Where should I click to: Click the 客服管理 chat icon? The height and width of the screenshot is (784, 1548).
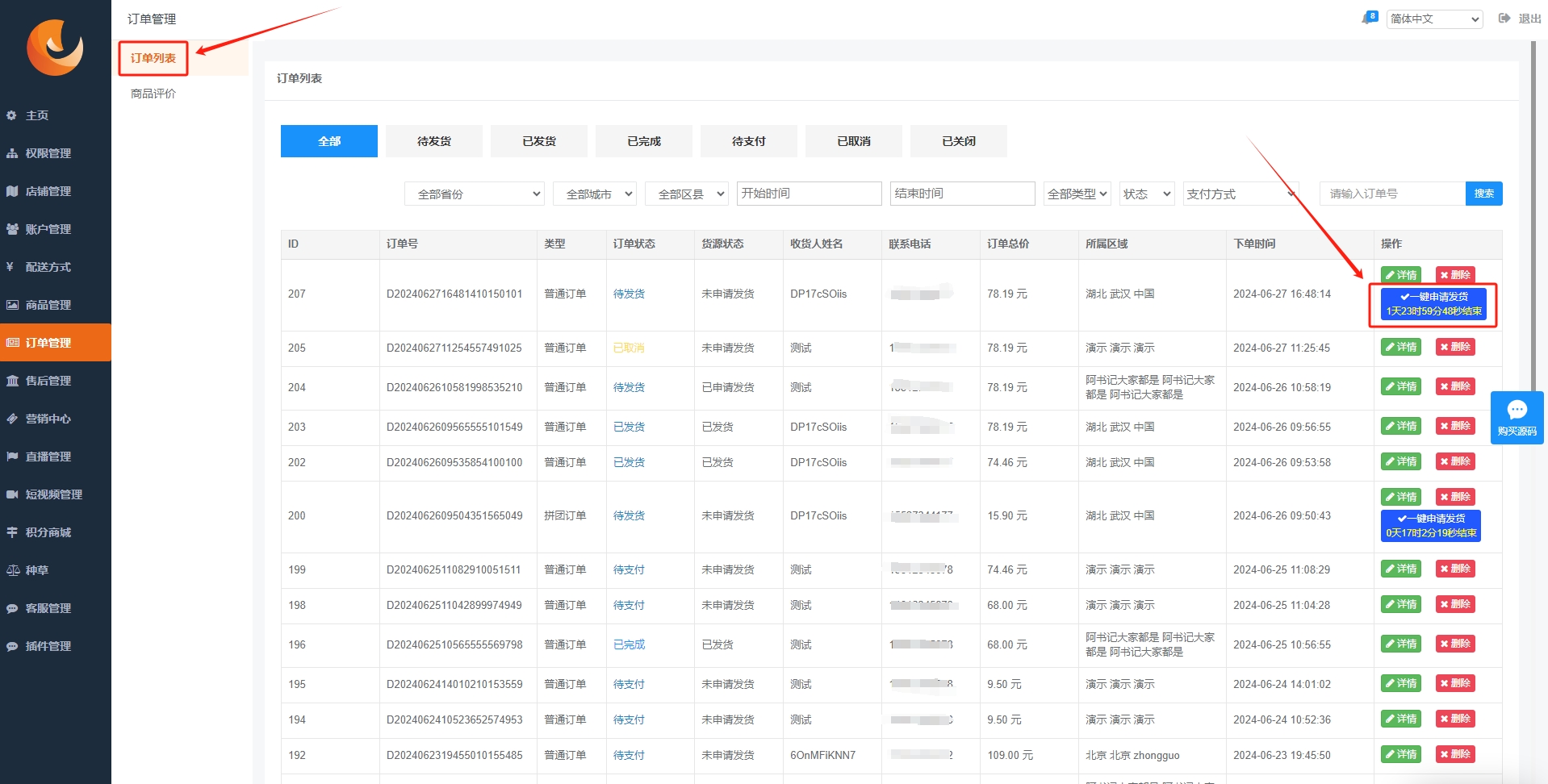(12, 608)
